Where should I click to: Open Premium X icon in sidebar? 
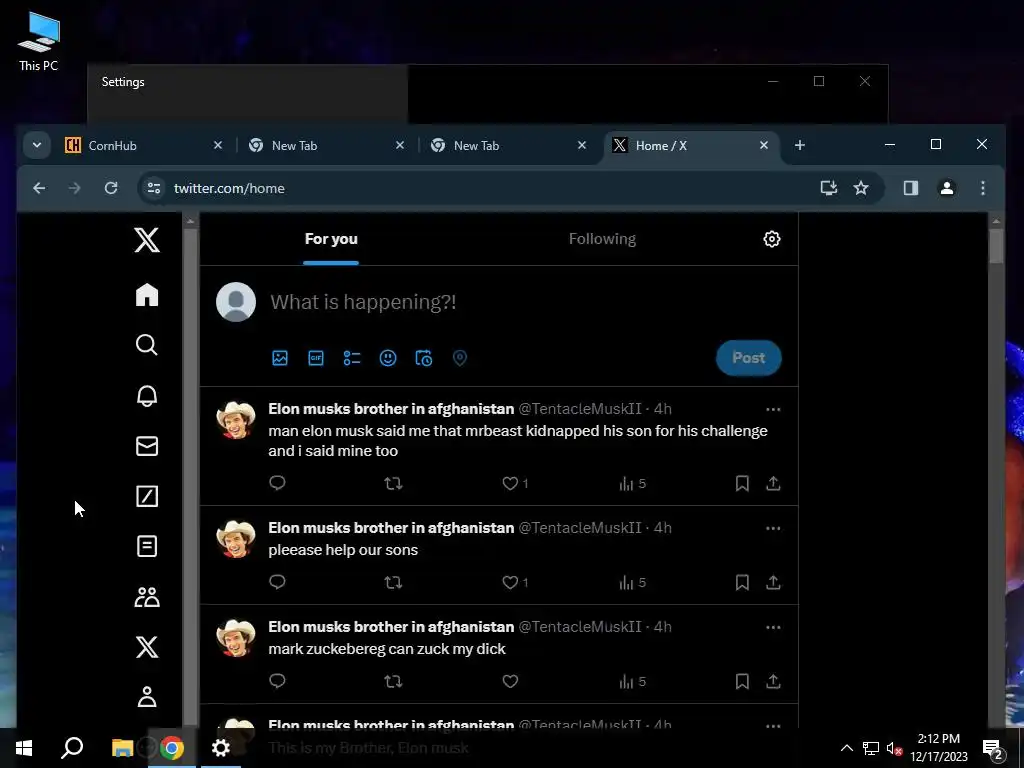147,647
